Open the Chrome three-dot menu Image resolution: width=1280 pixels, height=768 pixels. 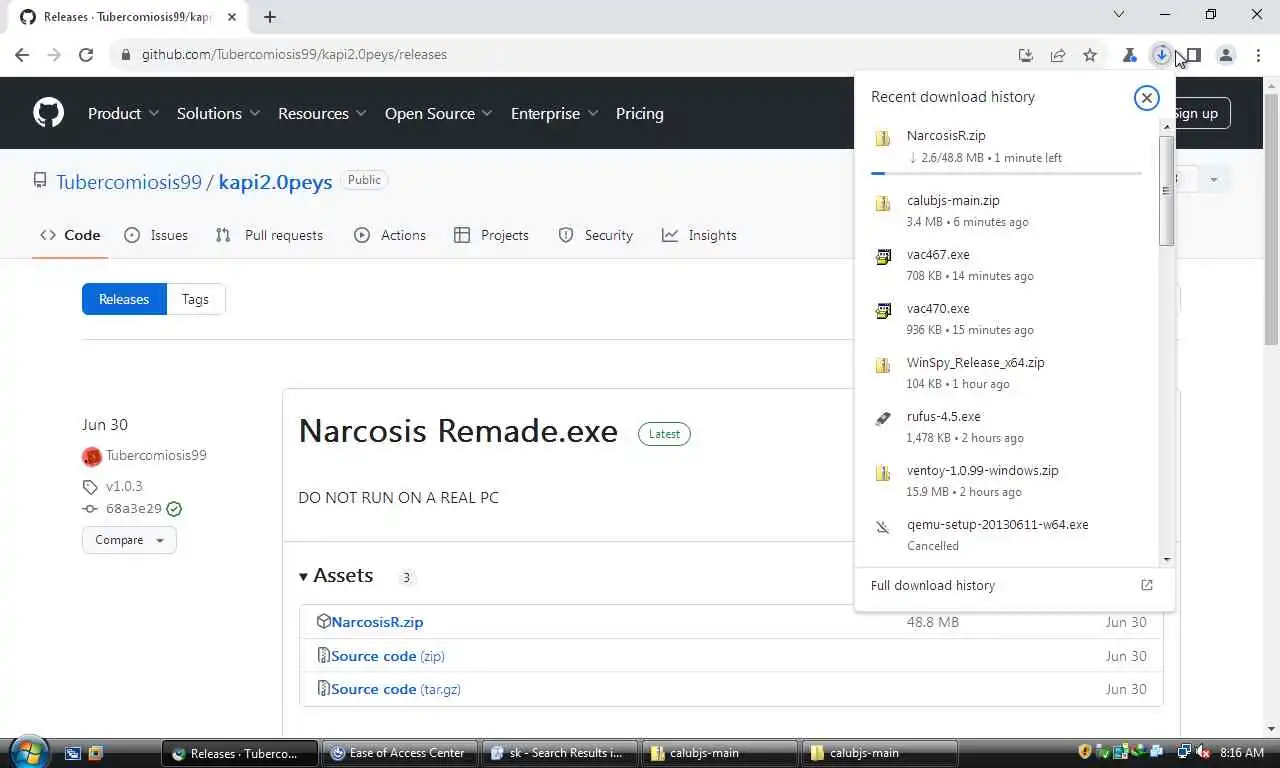coord(1257,55)
